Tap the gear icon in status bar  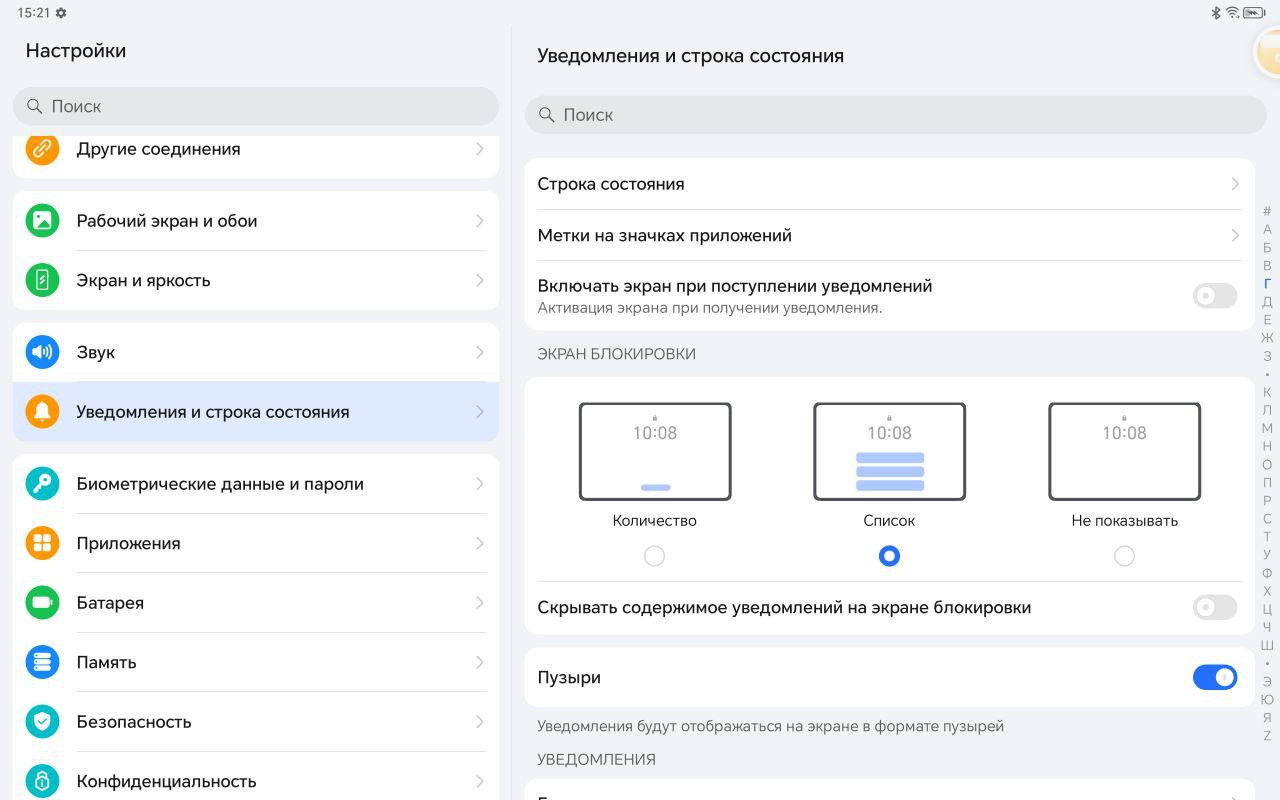pos(61,13)
